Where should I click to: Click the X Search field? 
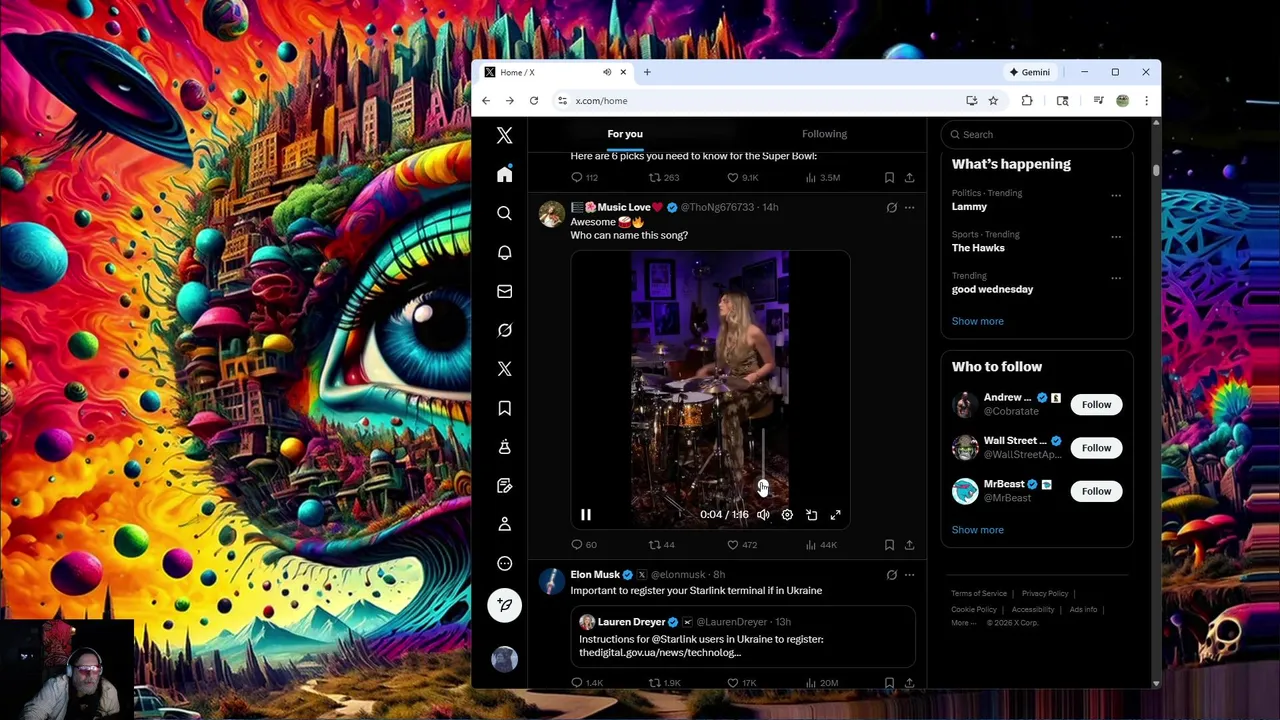coord(1037,134)
